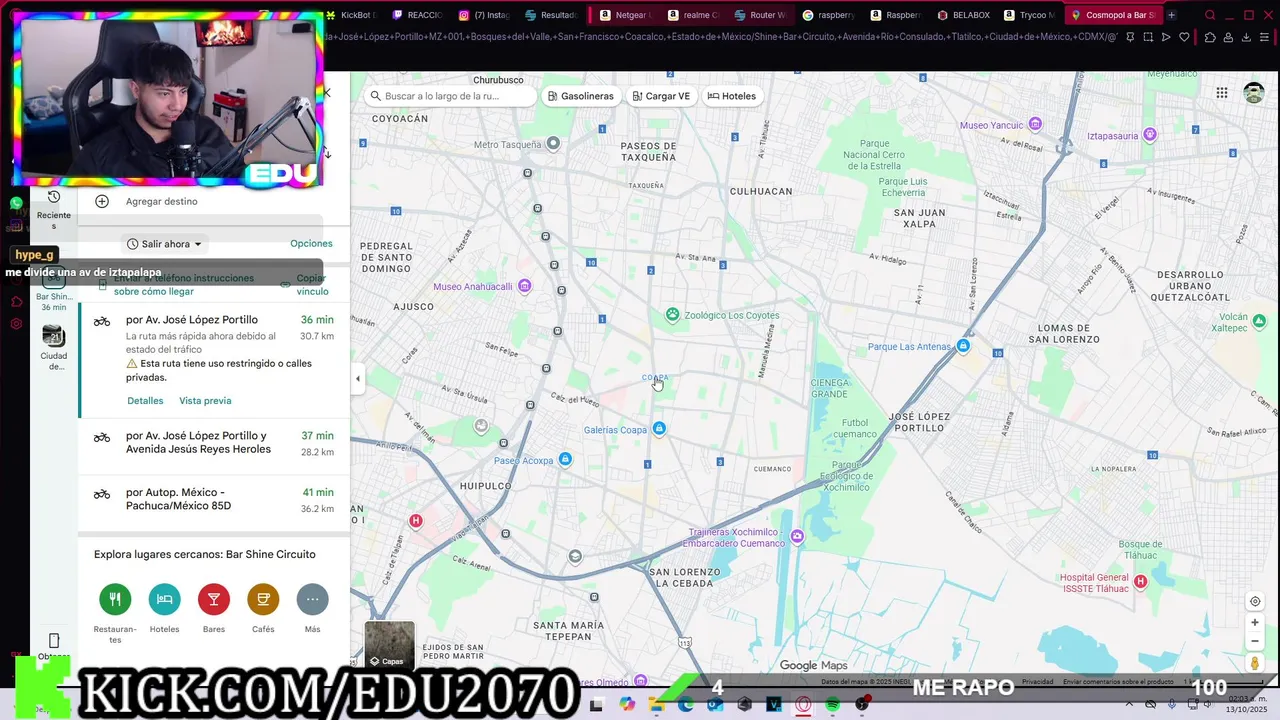
Task: Open the Capas layers thumbnail
Action: point(389,645)
